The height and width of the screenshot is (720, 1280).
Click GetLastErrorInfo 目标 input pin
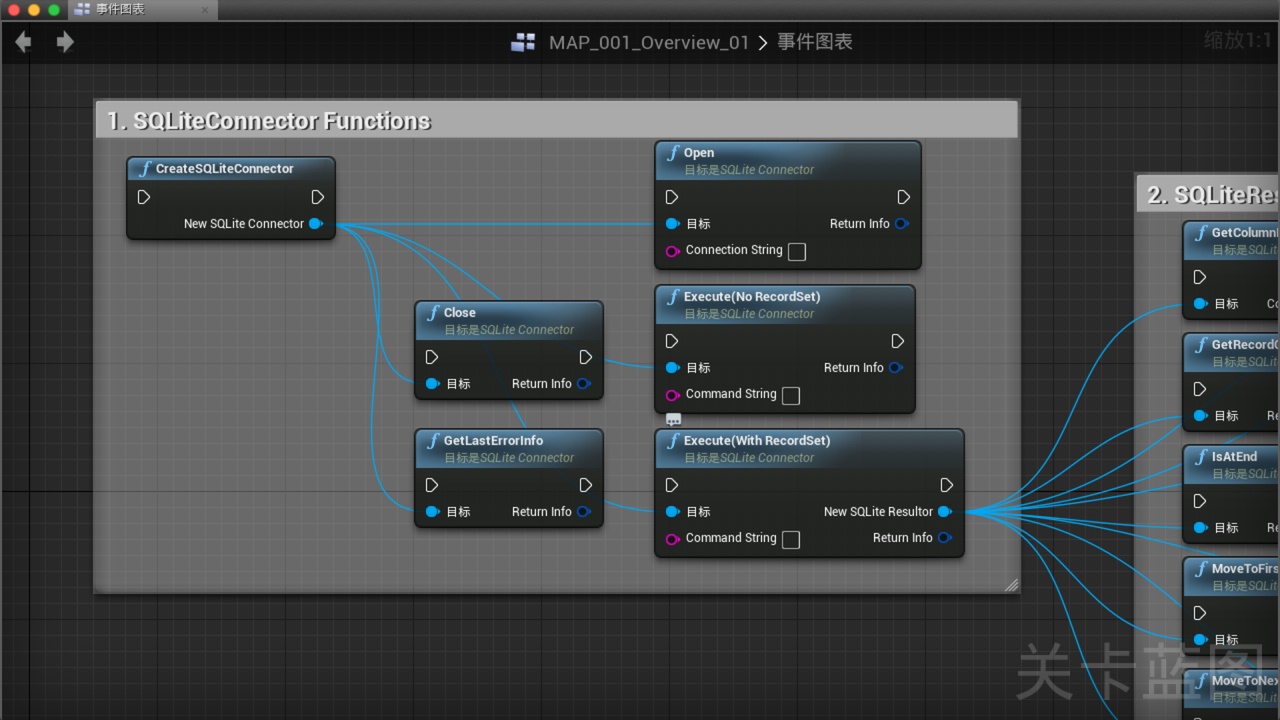432,512
